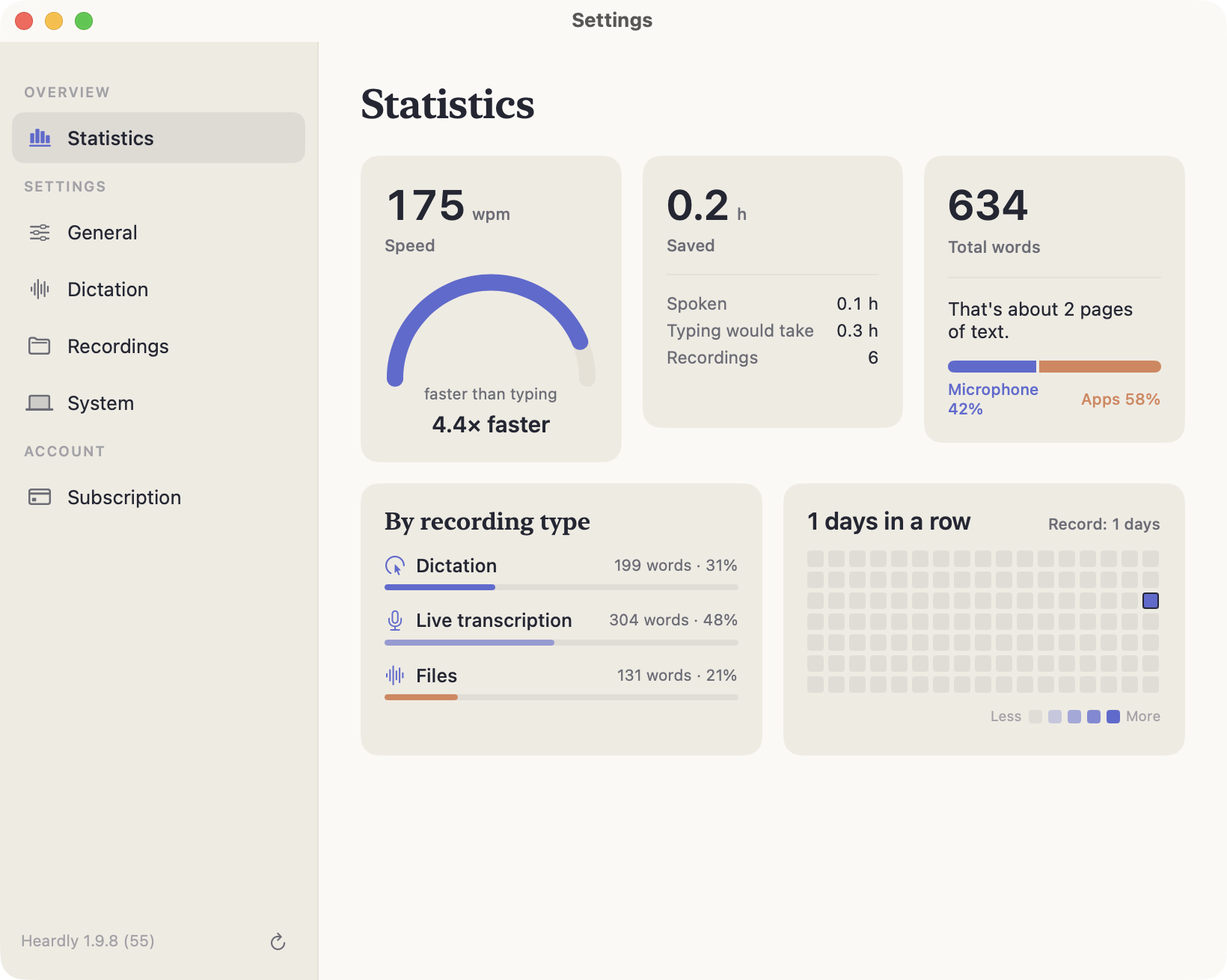The height and width of the screenshot is (980, 1227).
Task: Click the General sliders icon
Action: pos(40,233)
